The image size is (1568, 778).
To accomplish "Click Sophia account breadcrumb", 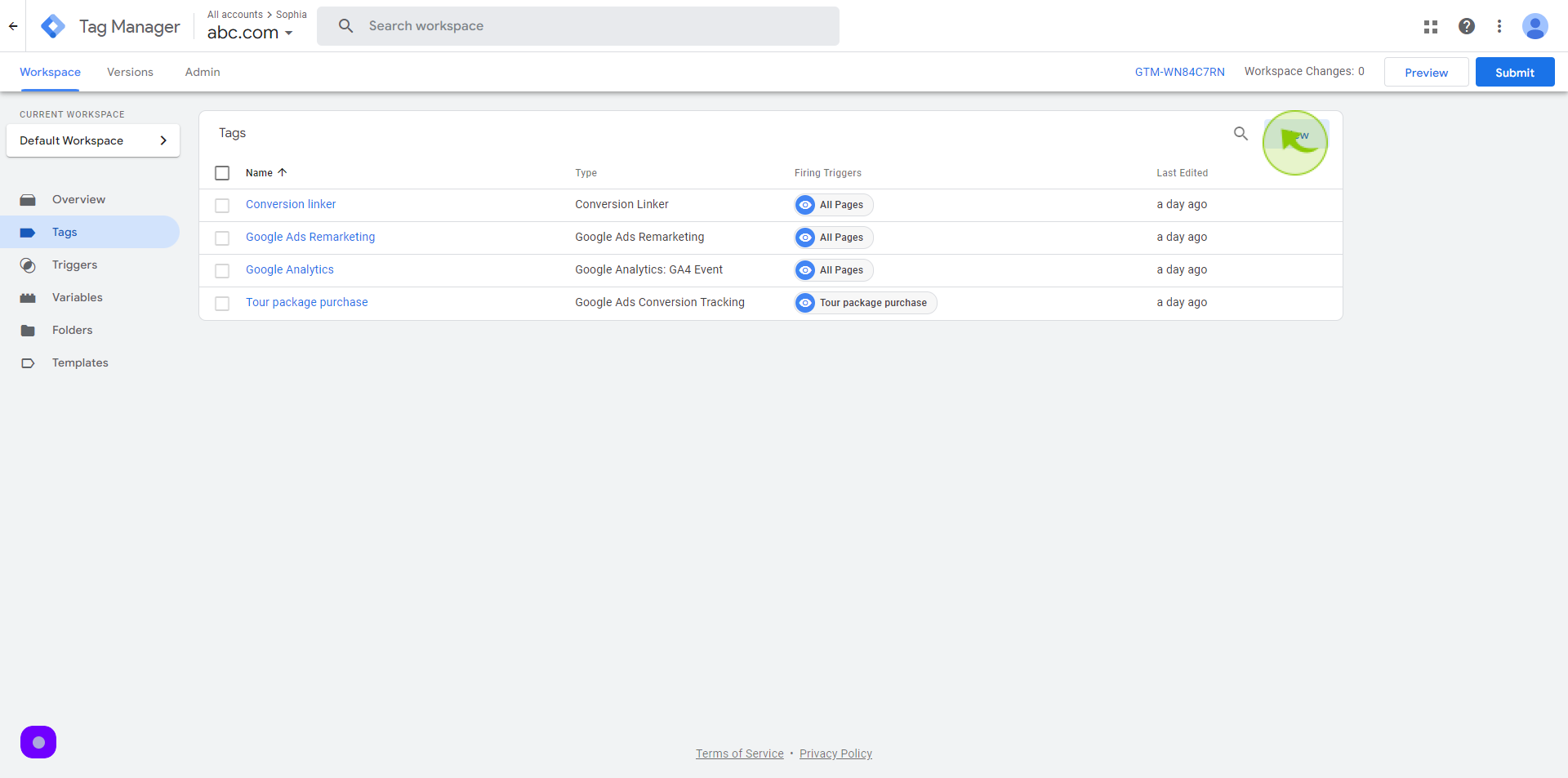I will click(x=292, y=15).
